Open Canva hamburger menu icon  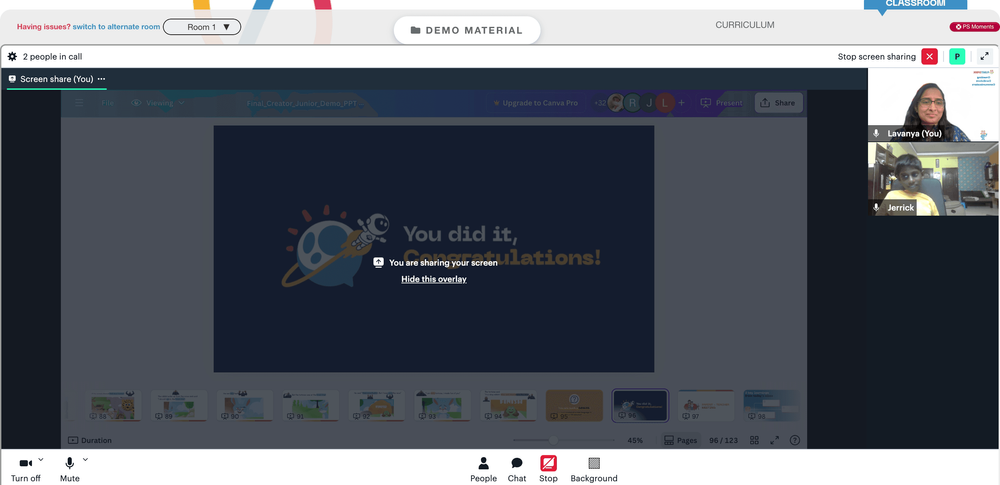(x=79, y=103)
